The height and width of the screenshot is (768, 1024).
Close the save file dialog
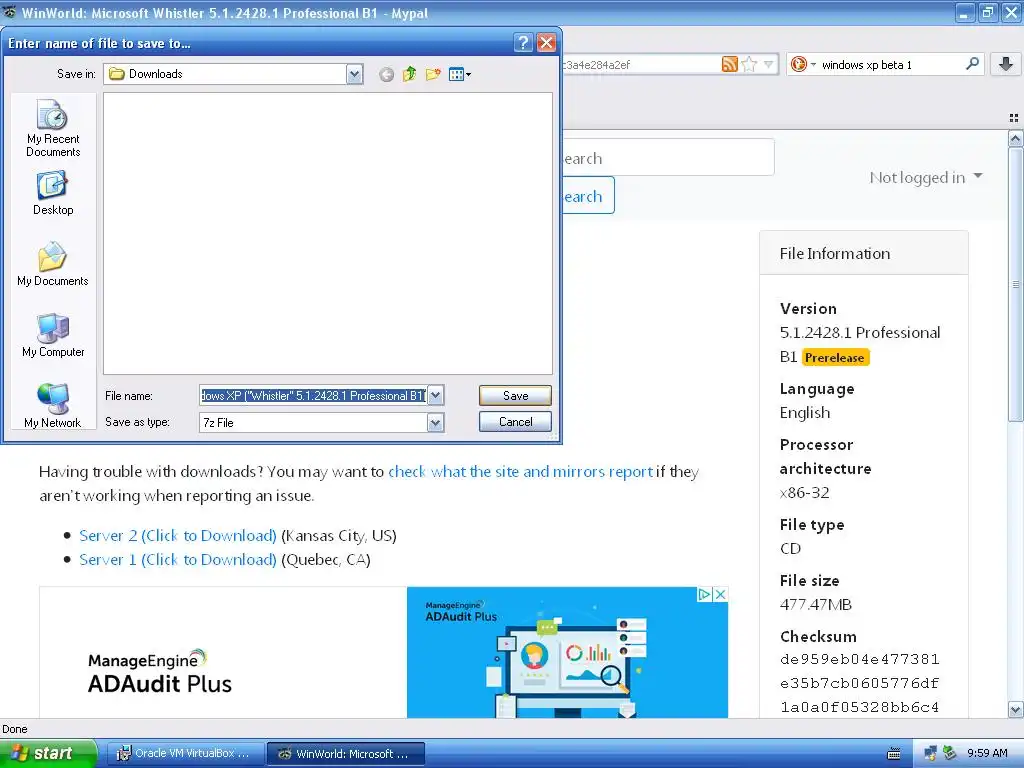[x=547, y=43]
